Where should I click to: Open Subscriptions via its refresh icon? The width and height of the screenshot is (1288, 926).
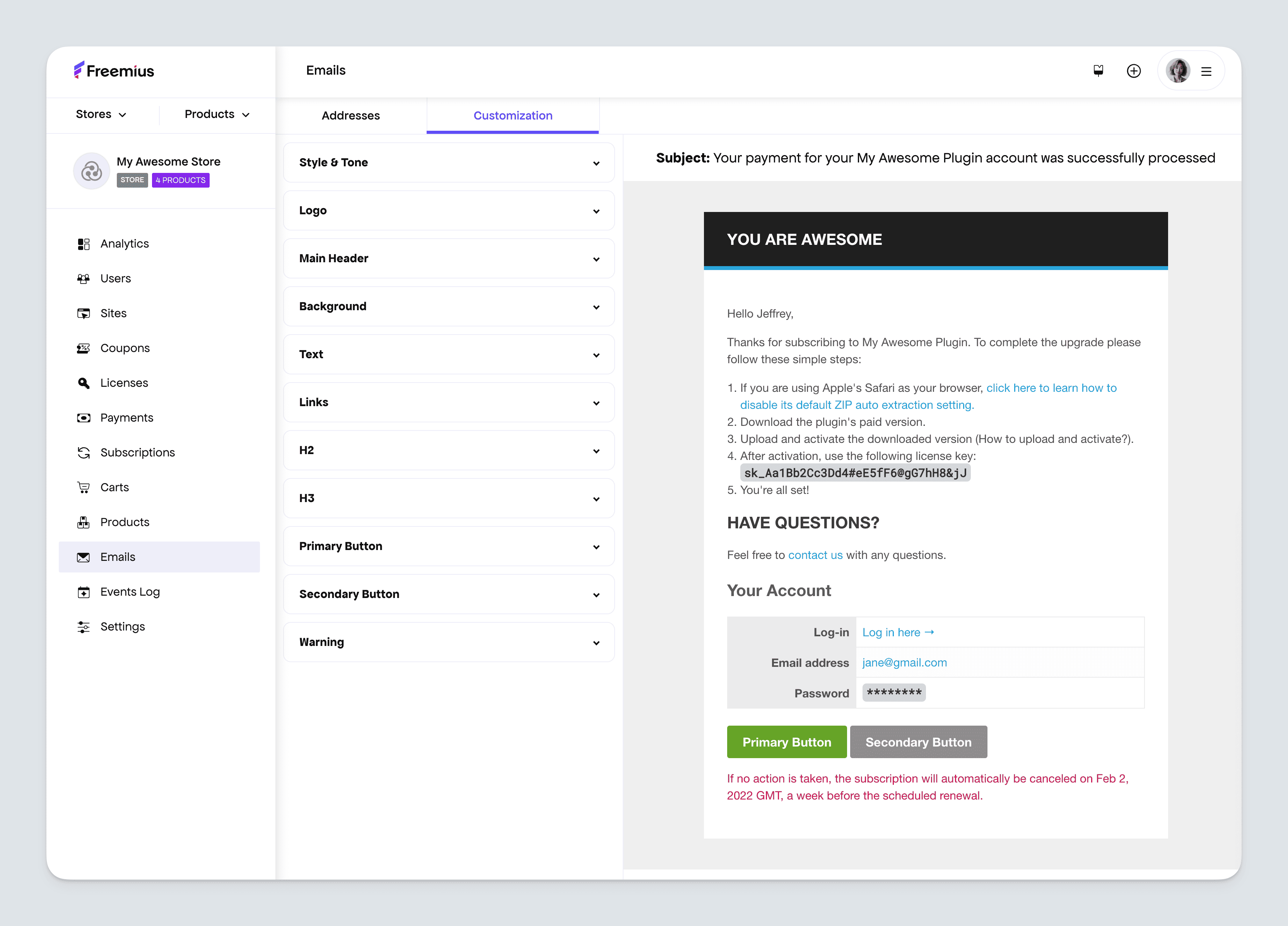pyautogui.click(x=84, y=453)
